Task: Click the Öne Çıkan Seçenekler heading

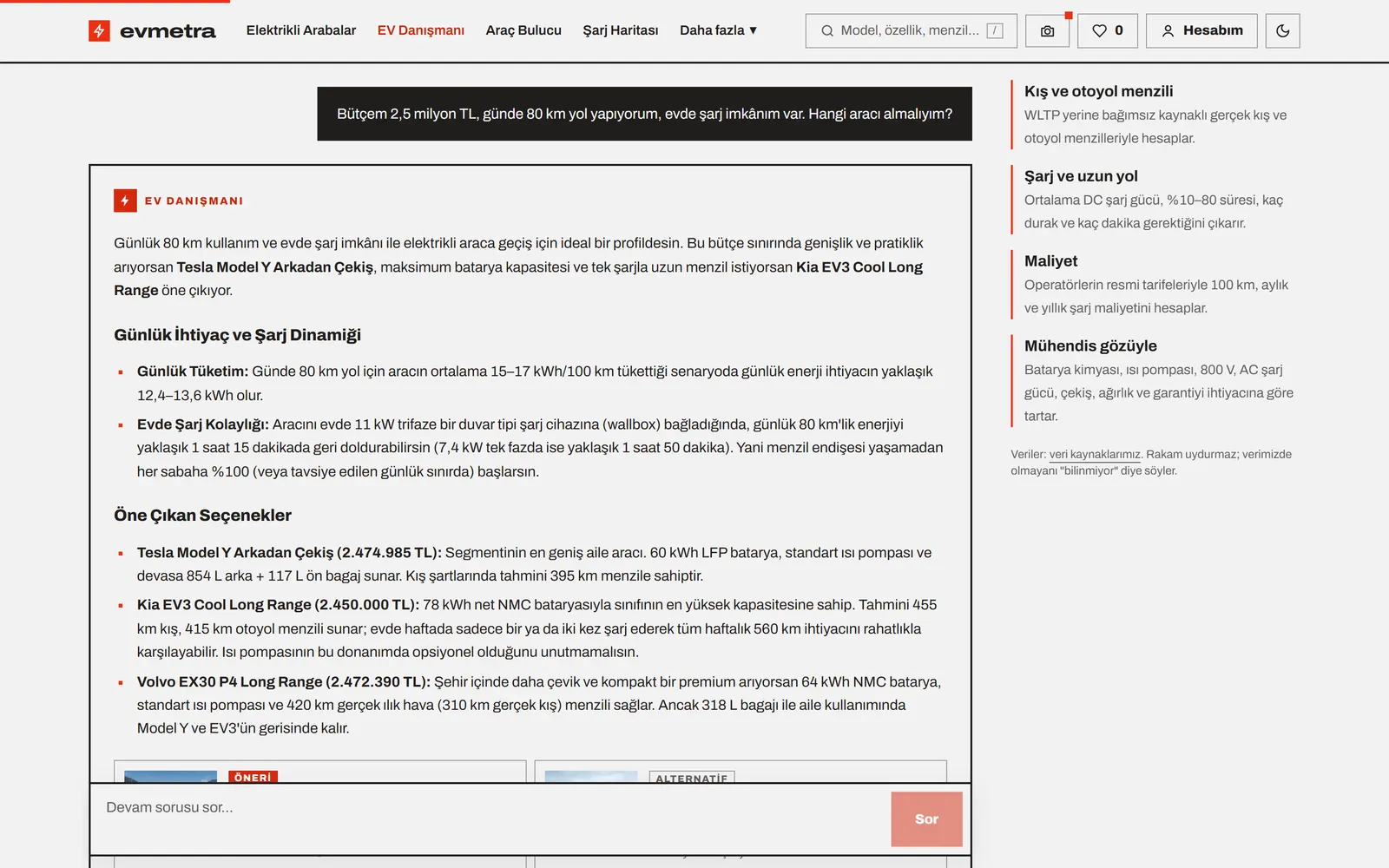Action: (x=202, y=516)
